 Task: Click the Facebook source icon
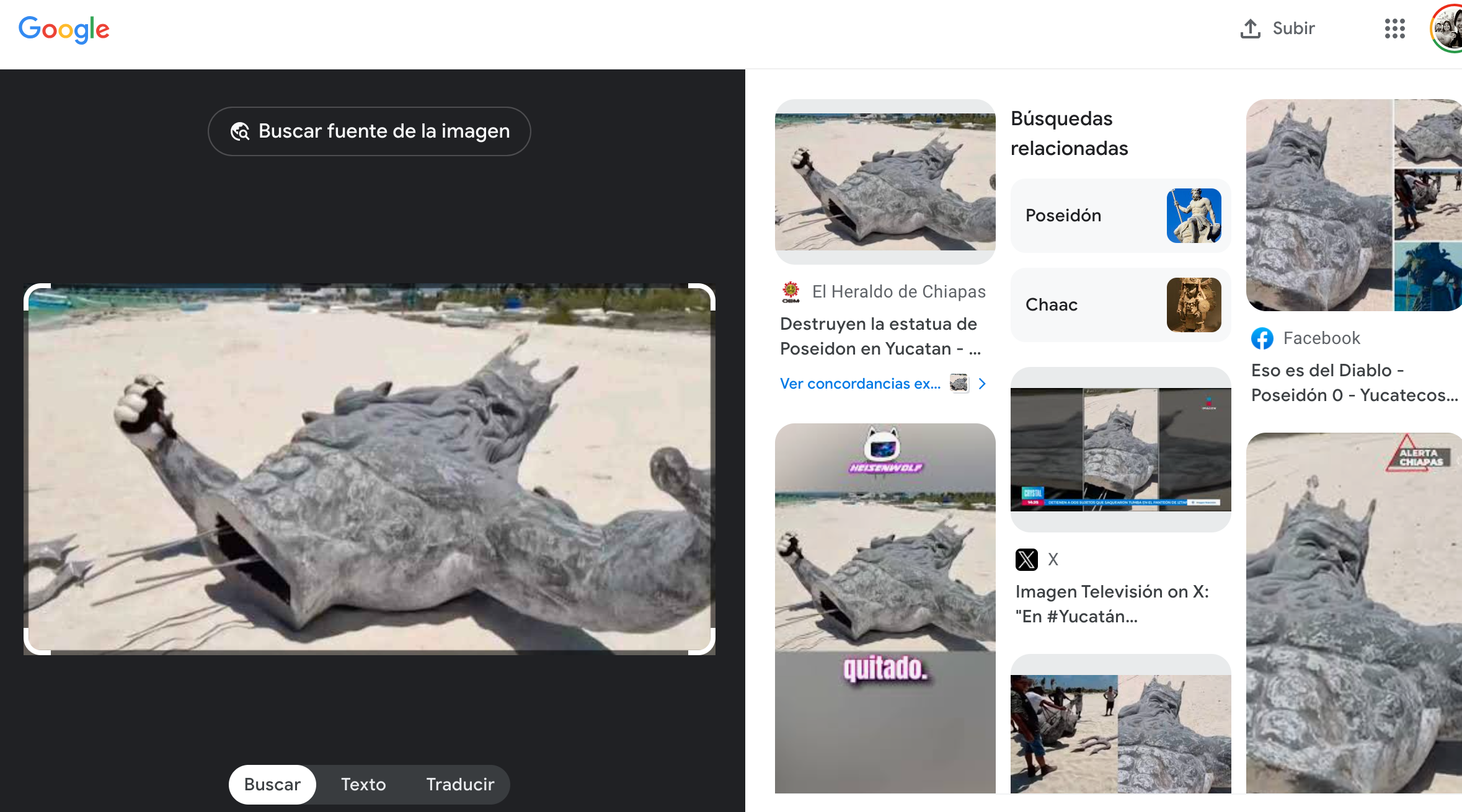coord(1262,338)
